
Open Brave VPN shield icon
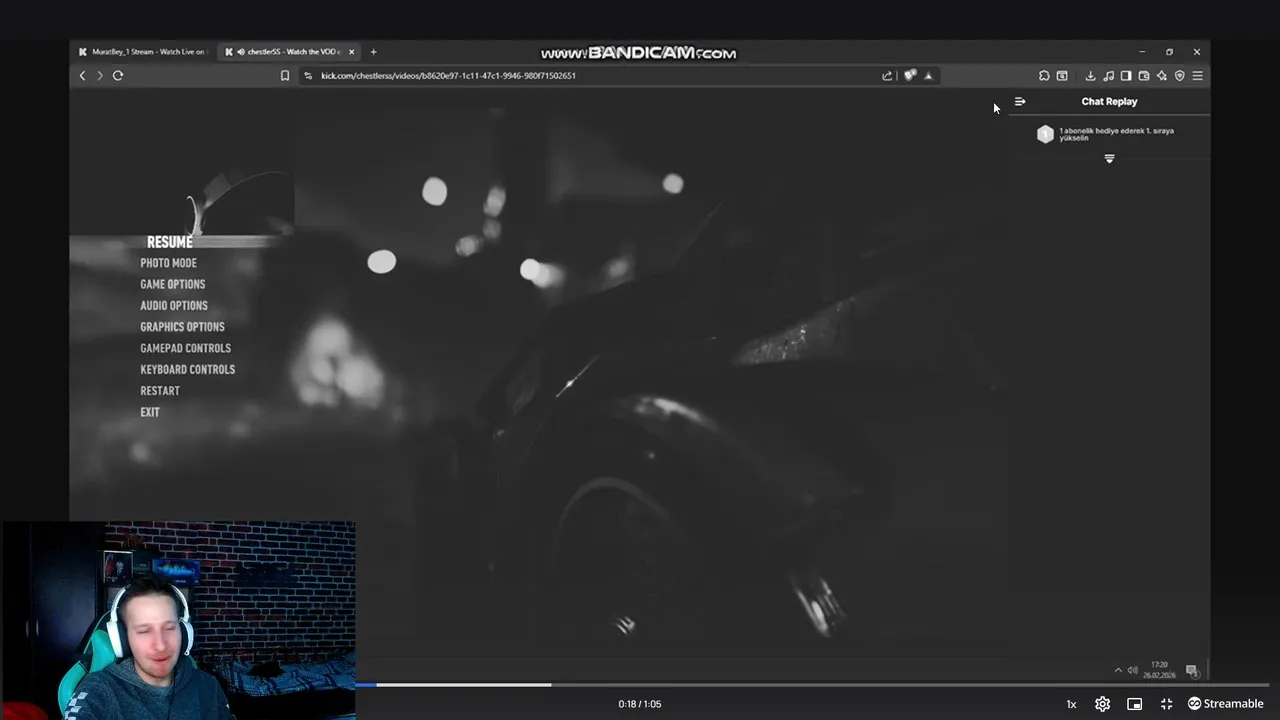click(x=1179, y=76)
